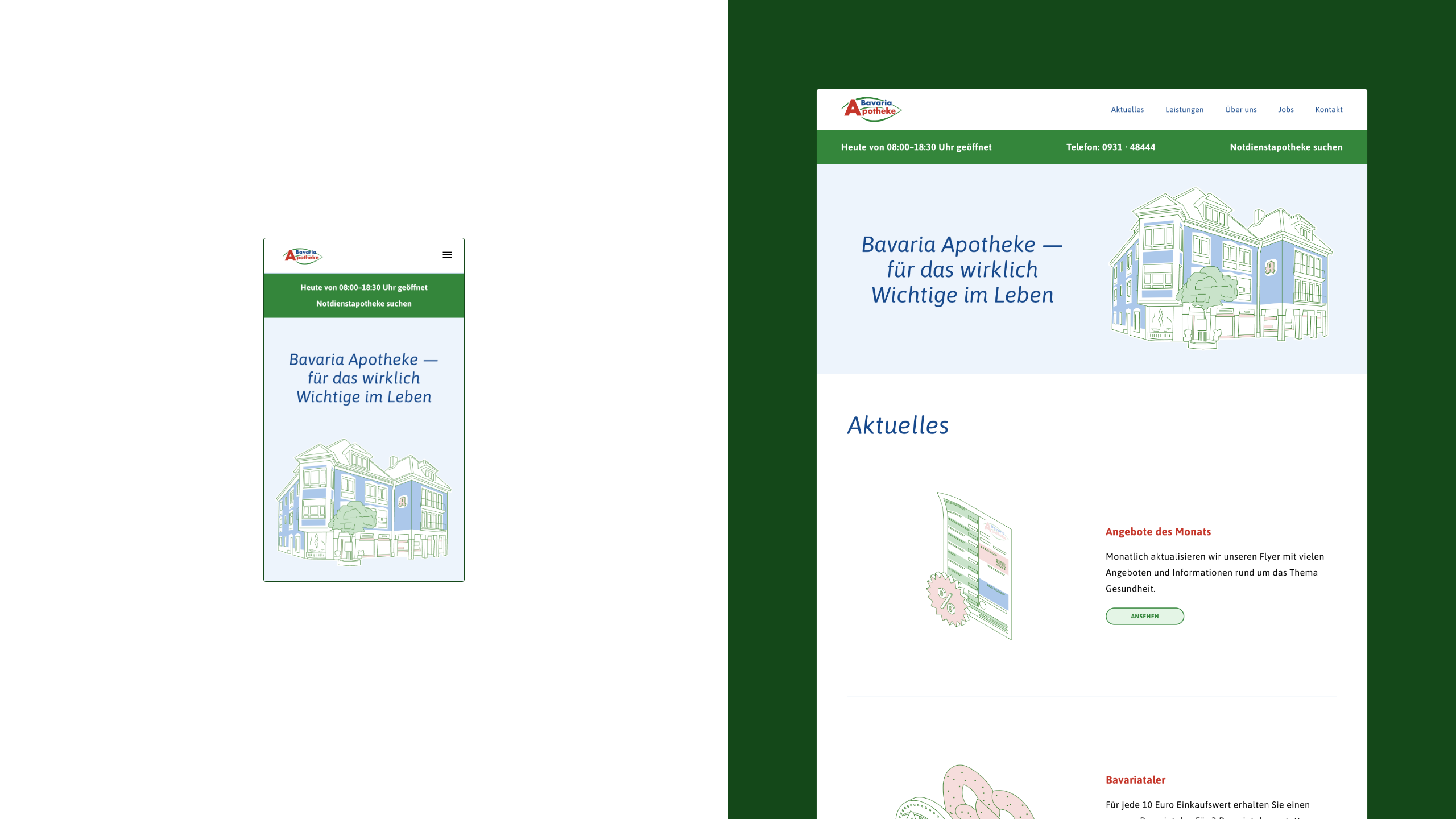The width and height of the screenshot is (1456, 819).
Task: Open the Leistungen menu item
Action: tap(1184, 110)
